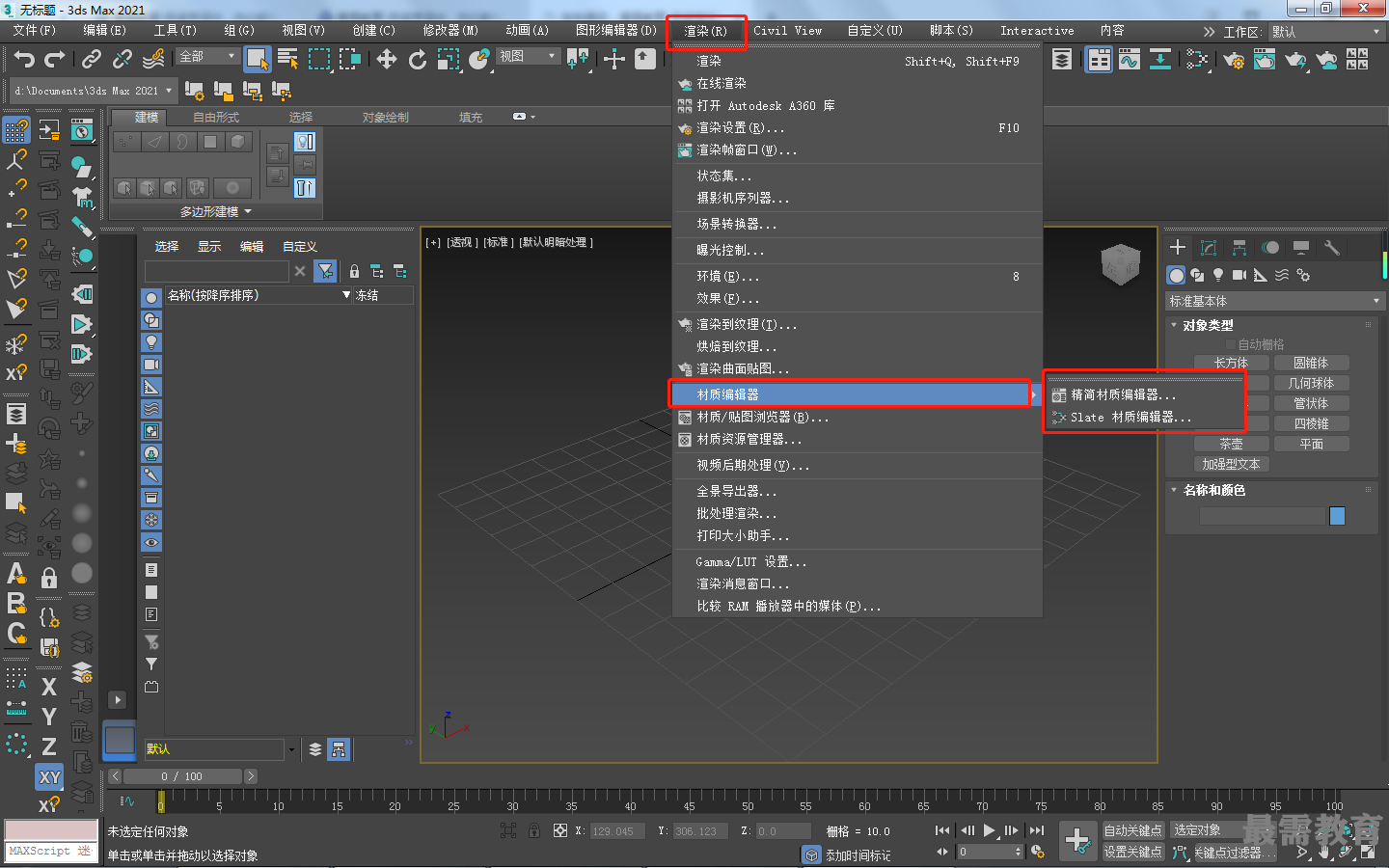Image resolution: width=1389 pixels, height=868 pixels.
Task: Open the Create panel plus tab
Action: 1177,248
